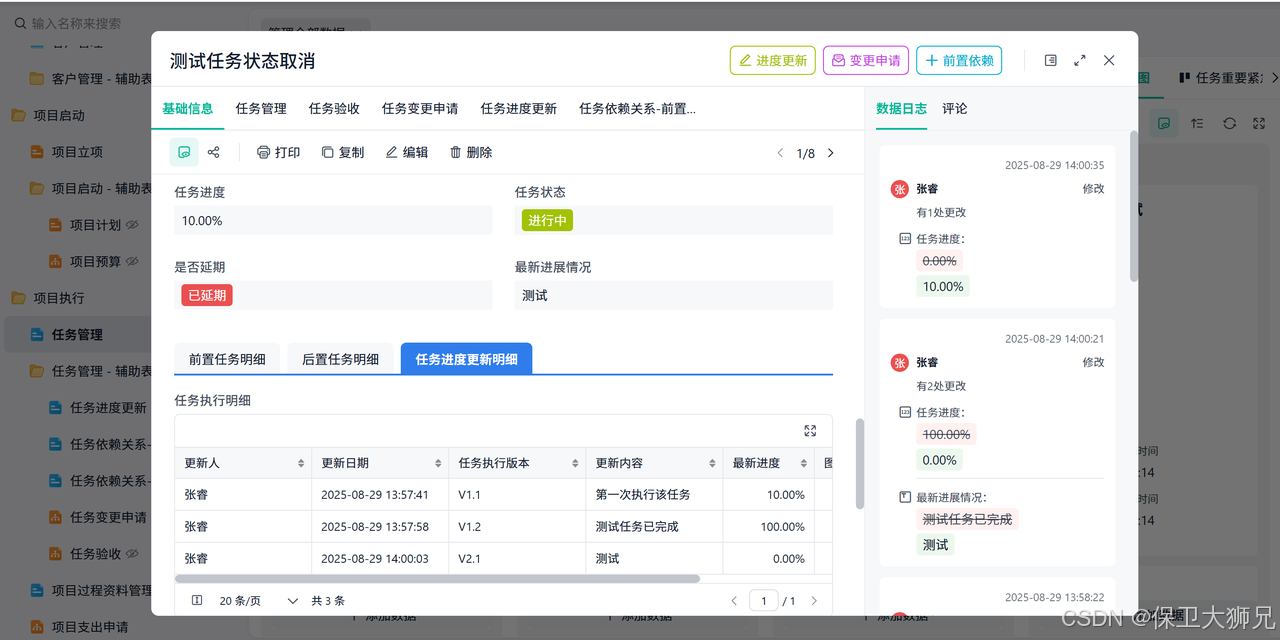The width and height of the screenshot is (1280, 640).
Task: Click the 复制 copy button
Action: [343, 152]
